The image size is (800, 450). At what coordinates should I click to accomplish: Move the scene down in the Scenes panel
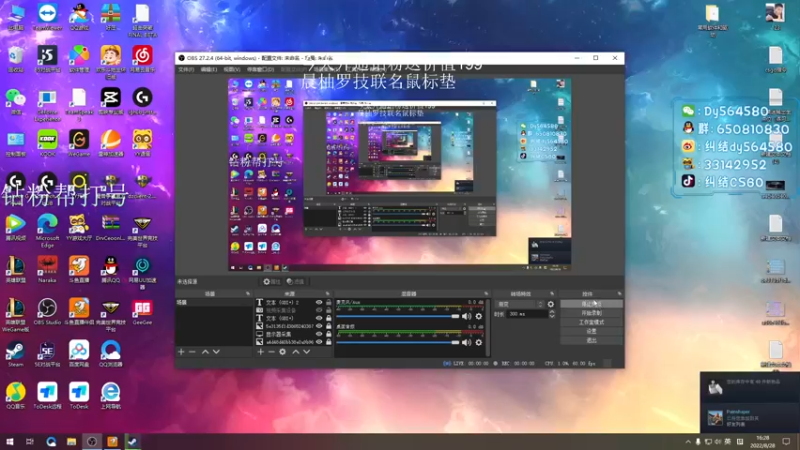[x=216, y=352]
